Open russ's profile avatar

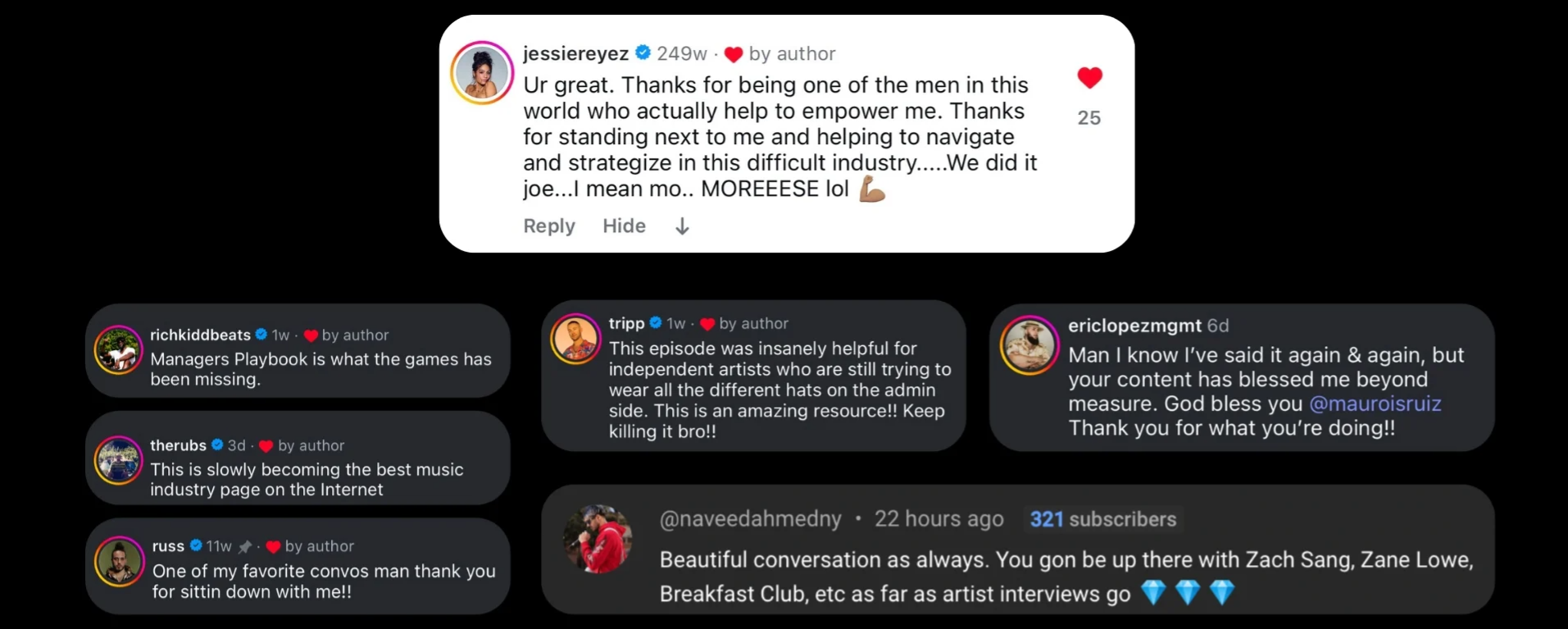[x=120, y=562]
